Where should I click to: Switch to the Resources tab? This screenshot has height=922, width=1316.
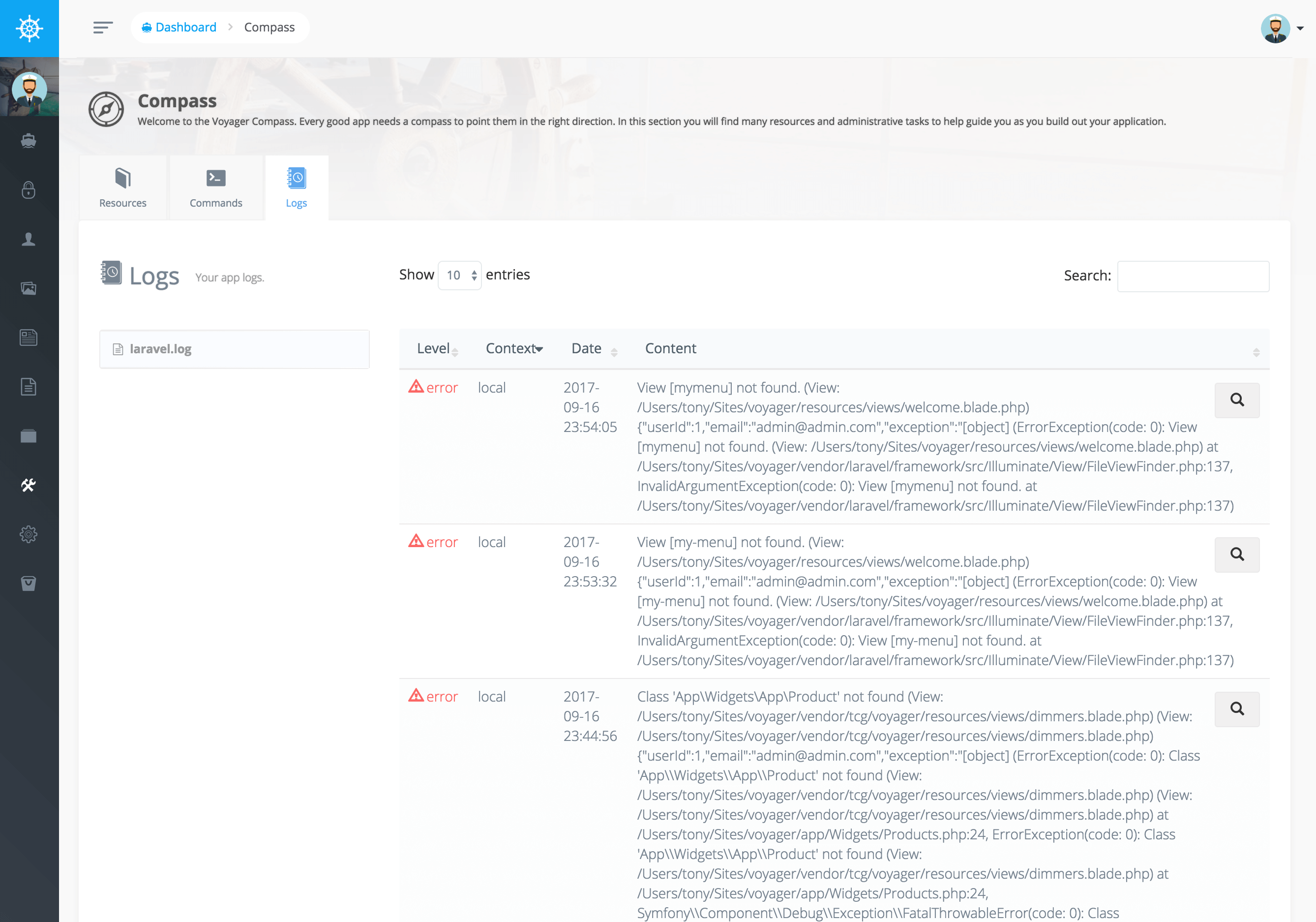point(122,187)
